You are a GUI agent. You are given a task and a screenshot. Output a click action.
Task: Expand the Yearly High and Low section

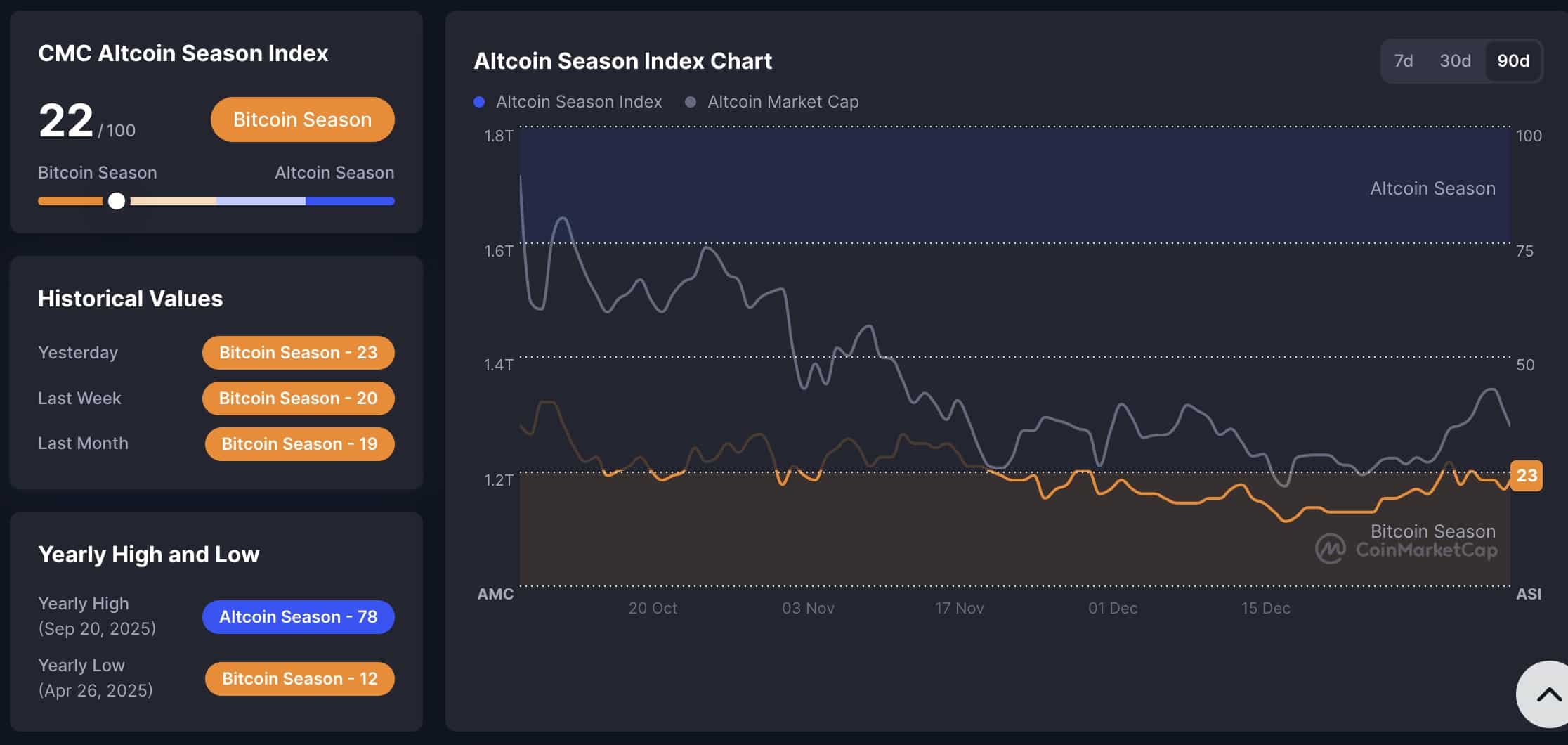148,555
